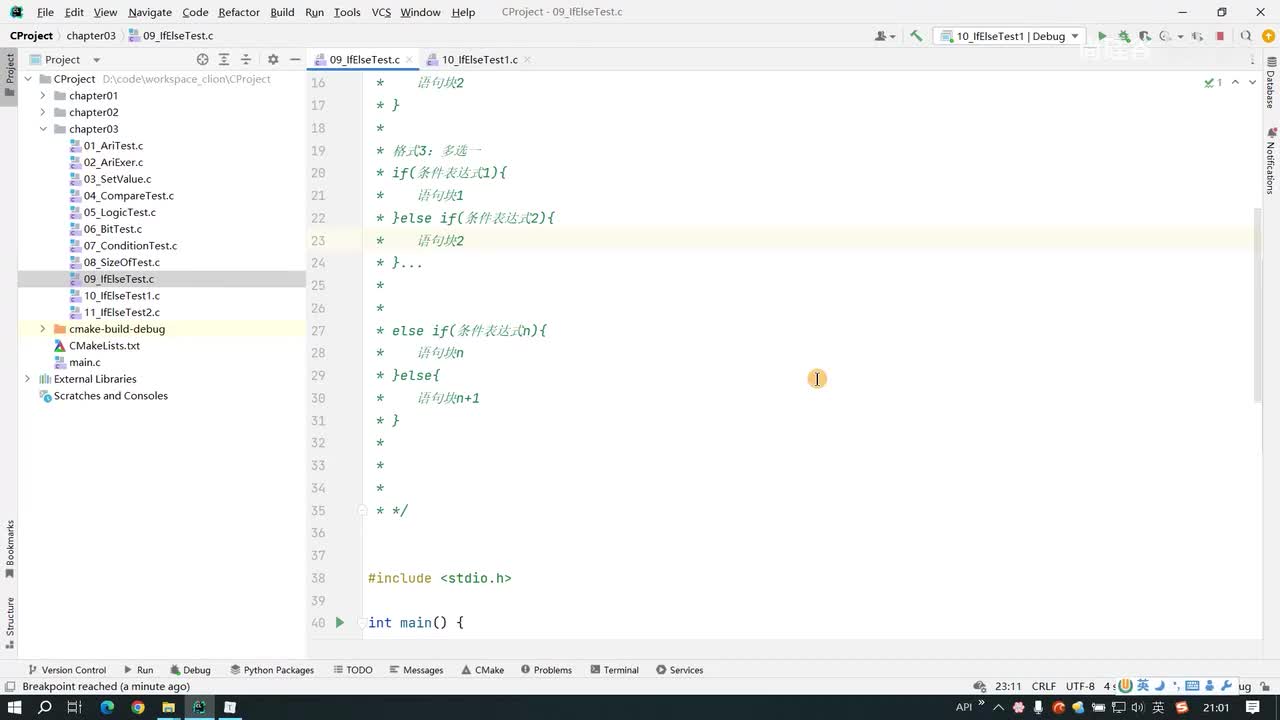The image size is (1280, 720).
Task: Launch Google Chrome from taskbar
Action: (x=138, y=707)
